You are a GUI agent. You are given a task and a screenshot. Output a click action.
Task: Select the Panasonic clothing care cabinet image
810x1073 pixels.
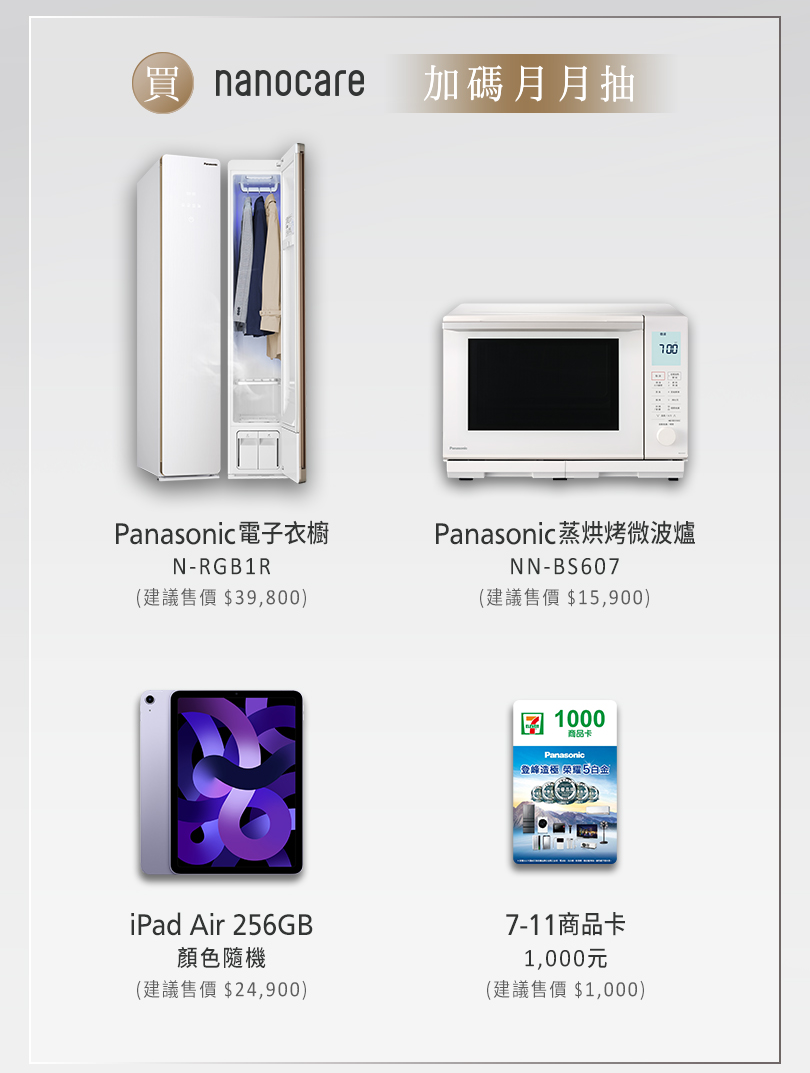[x=221, y=313]
